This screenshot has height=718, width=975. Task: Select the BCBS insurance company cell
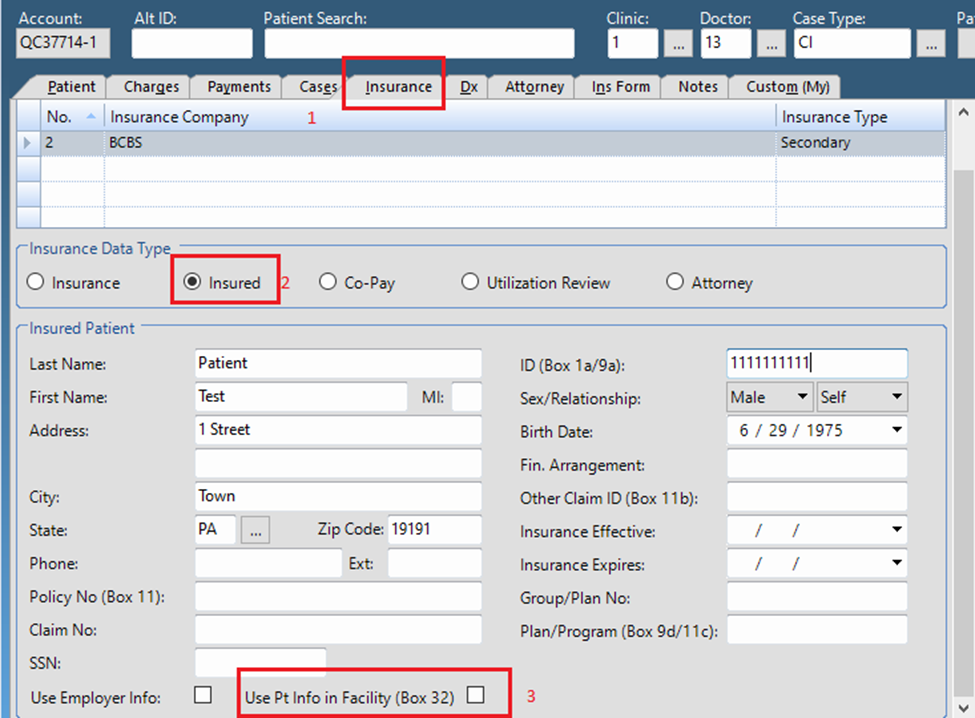coord(440,143)
